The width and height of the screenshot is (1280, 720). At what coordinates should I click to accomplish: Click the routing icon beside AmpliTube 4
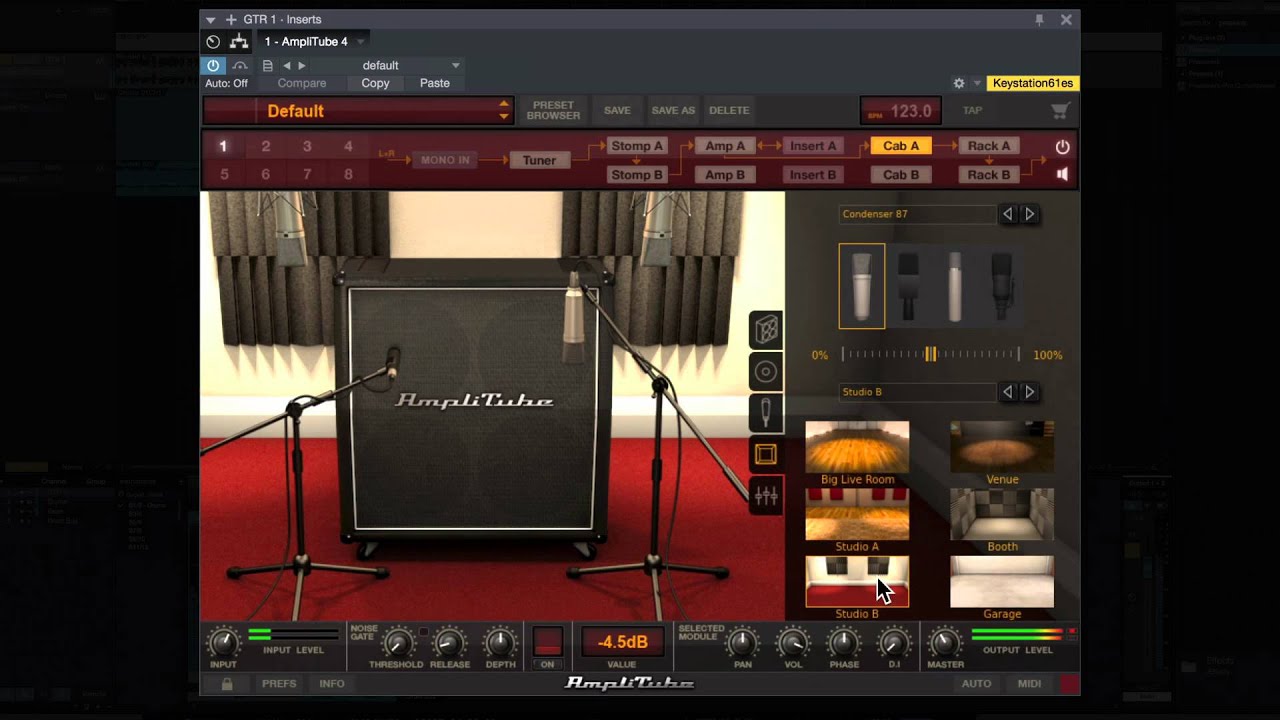tap(239, 41)
